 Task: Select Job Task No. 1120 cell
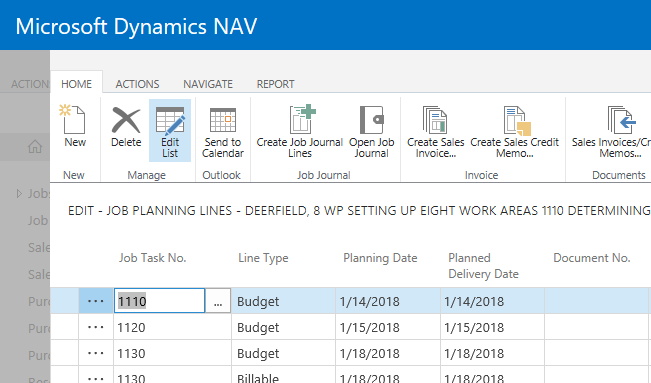tap(172, 327)
